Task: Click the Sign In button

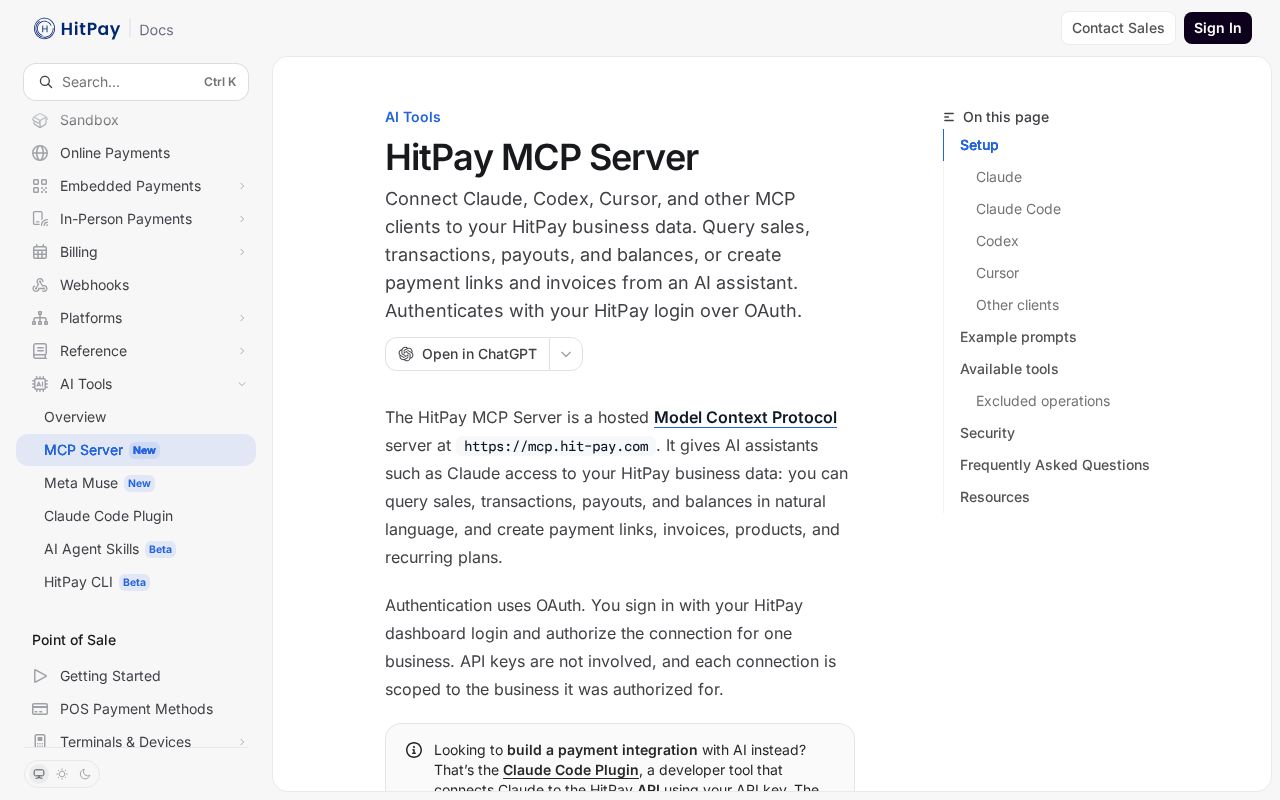Action: pos(1218,28)
